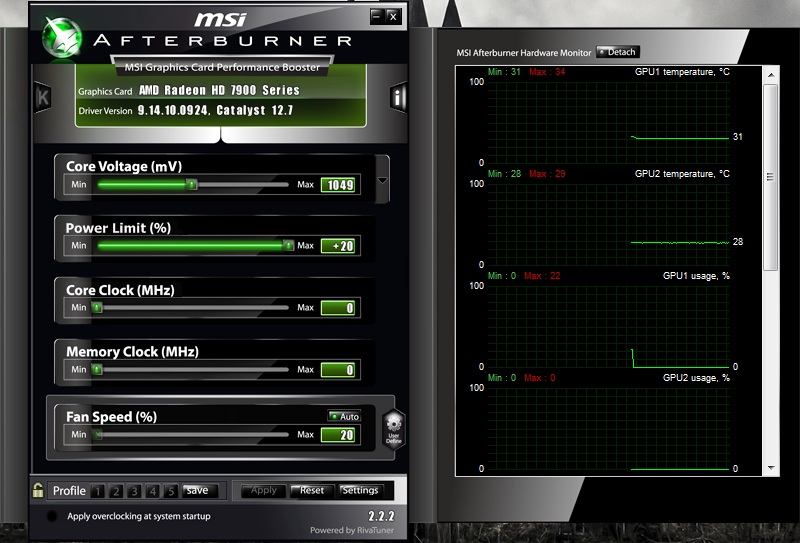This screenshot has height=543, width=800.
Task: Select profile slot 2
Action: (116, 491)
